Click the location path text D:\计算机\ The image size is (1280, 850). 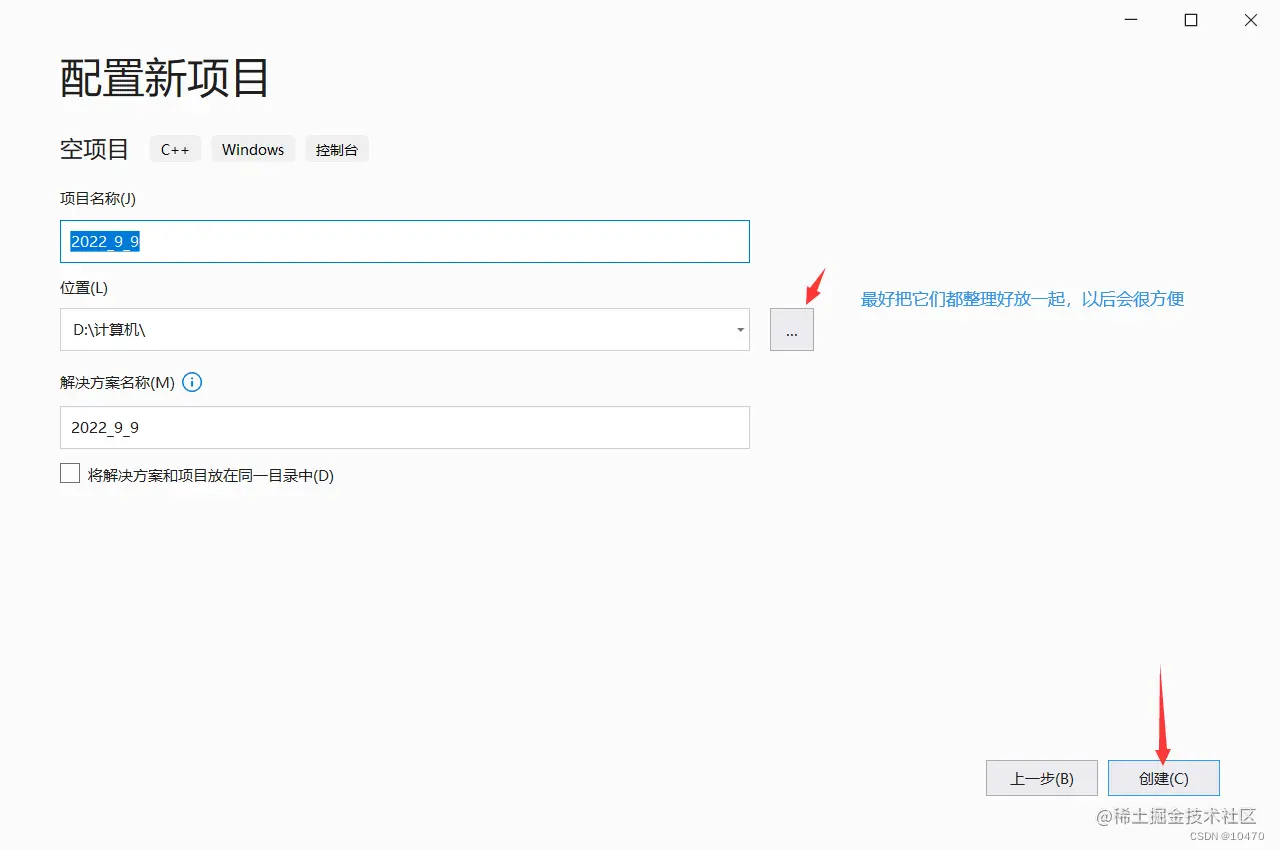(110, 330)
